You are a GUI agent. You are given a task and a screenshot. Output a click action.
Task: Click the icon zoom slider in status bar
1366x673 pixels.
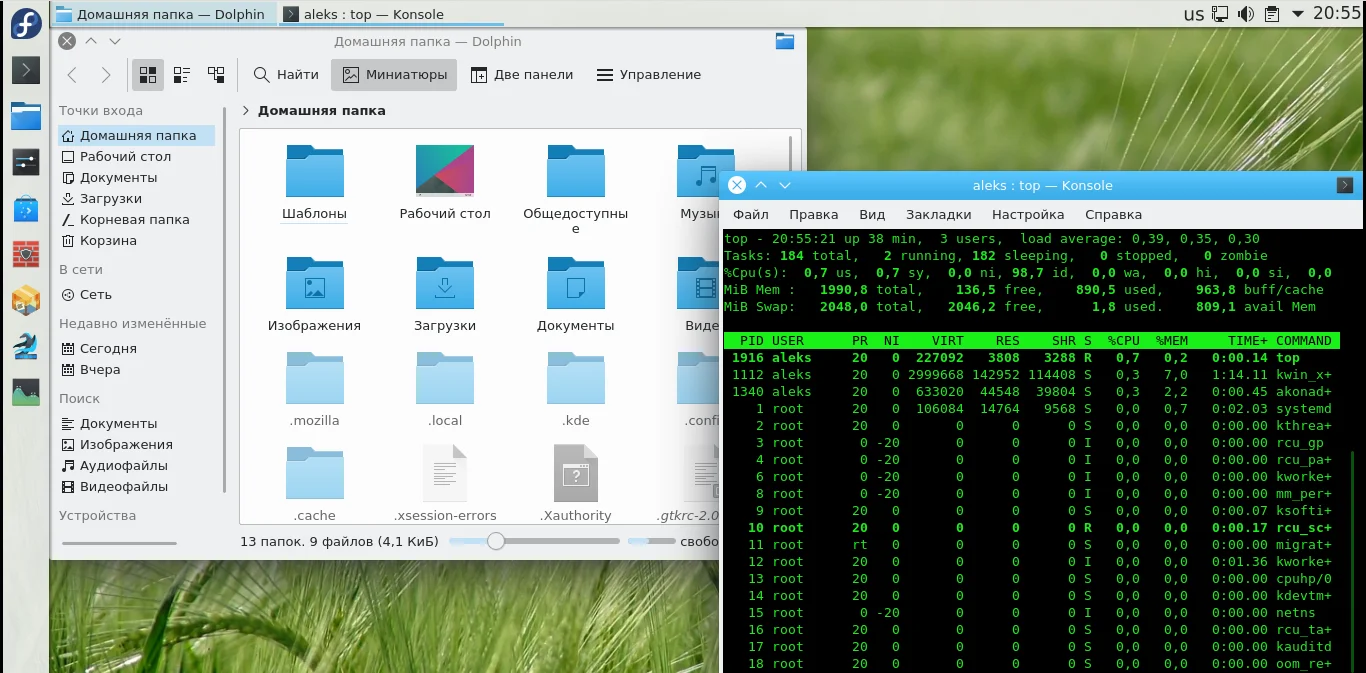click(x=495, y=541)
